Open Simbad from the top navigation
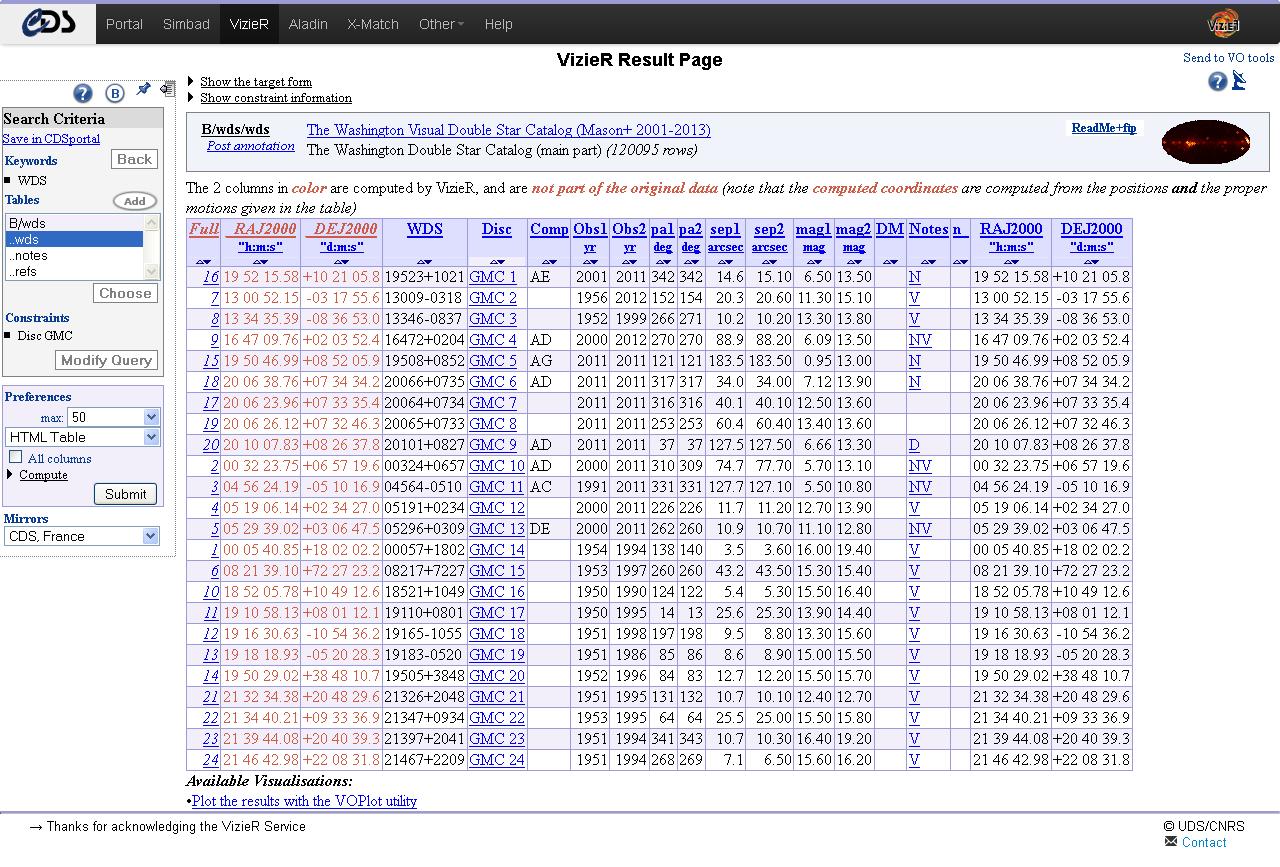 [x=187, y=24]
